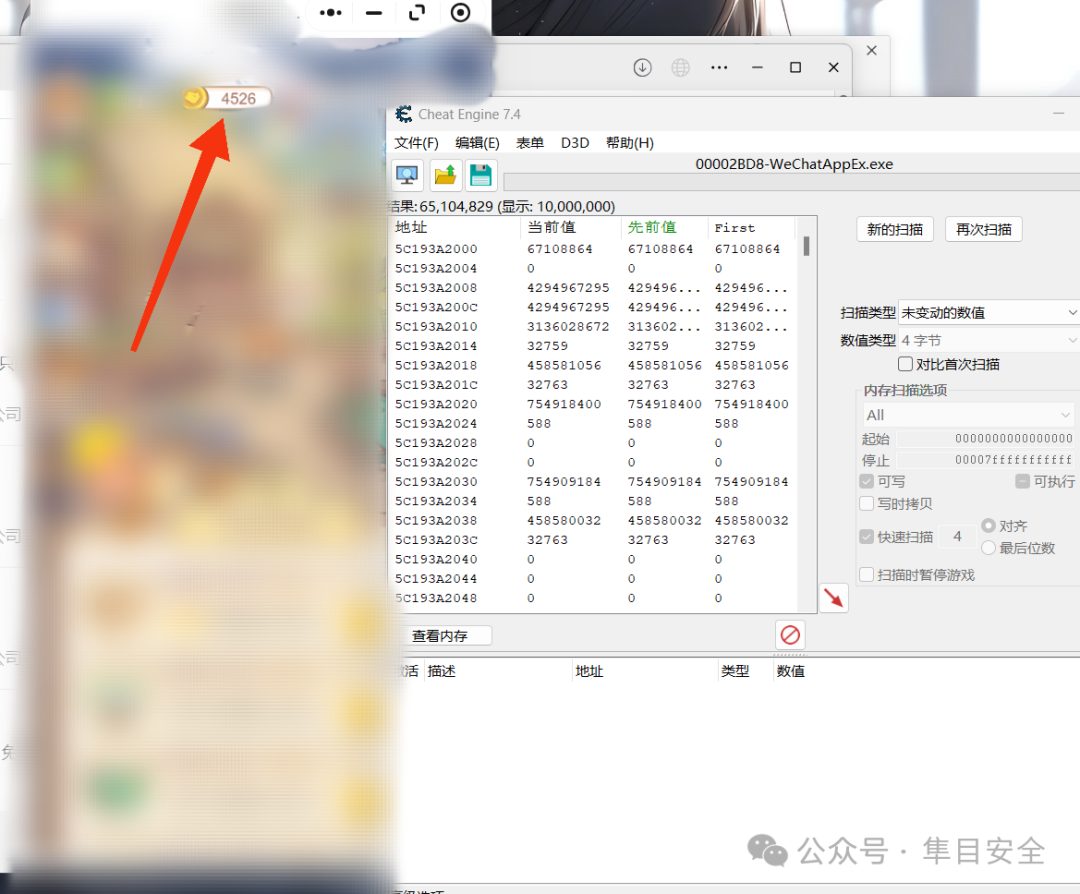This screenshot has height=894, width=1080.
Task: Click the mini program minimize dash icon
Action: click(374, 13)
